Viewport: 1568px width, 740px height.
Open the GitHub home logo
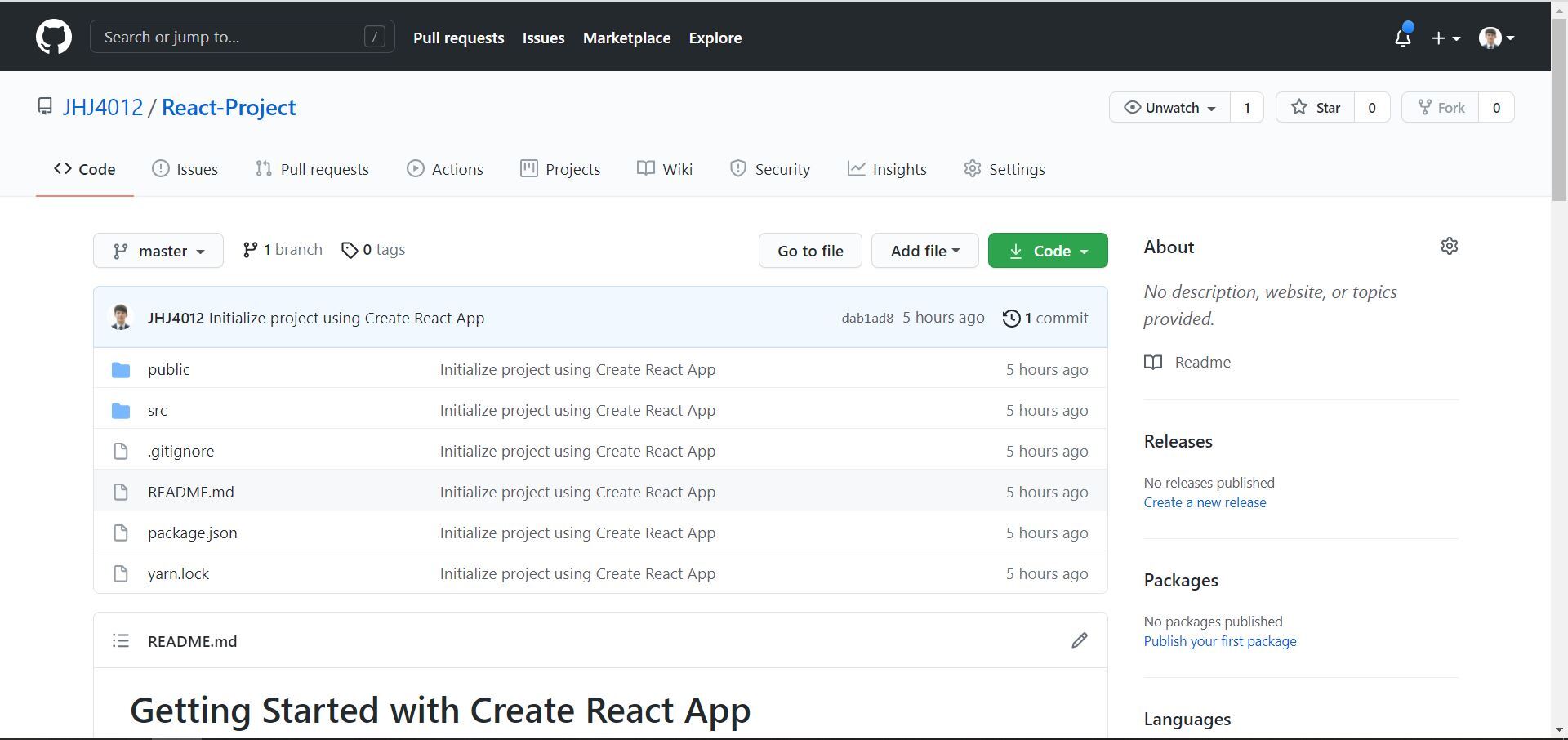coord(53,36)
